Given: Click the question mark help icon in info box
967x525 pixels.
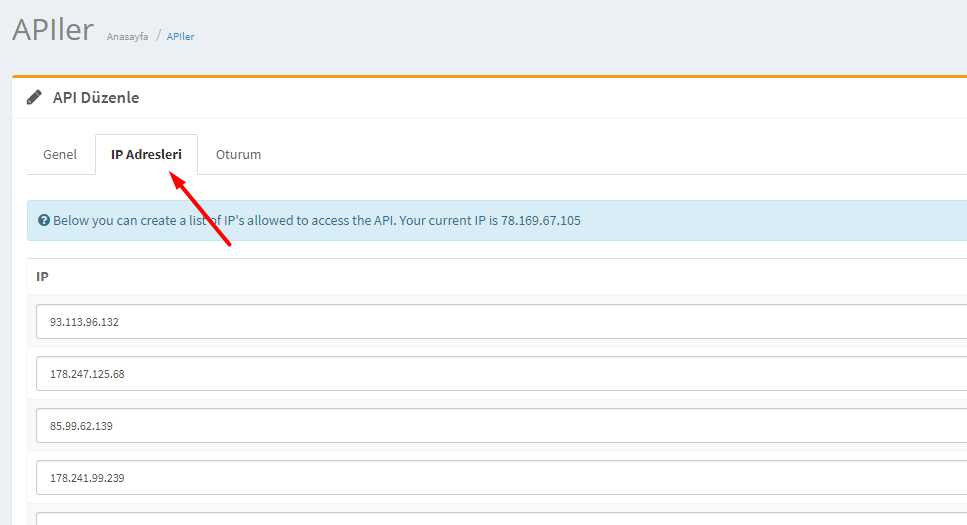Looking at the screenshot, I should coord(44,220).
